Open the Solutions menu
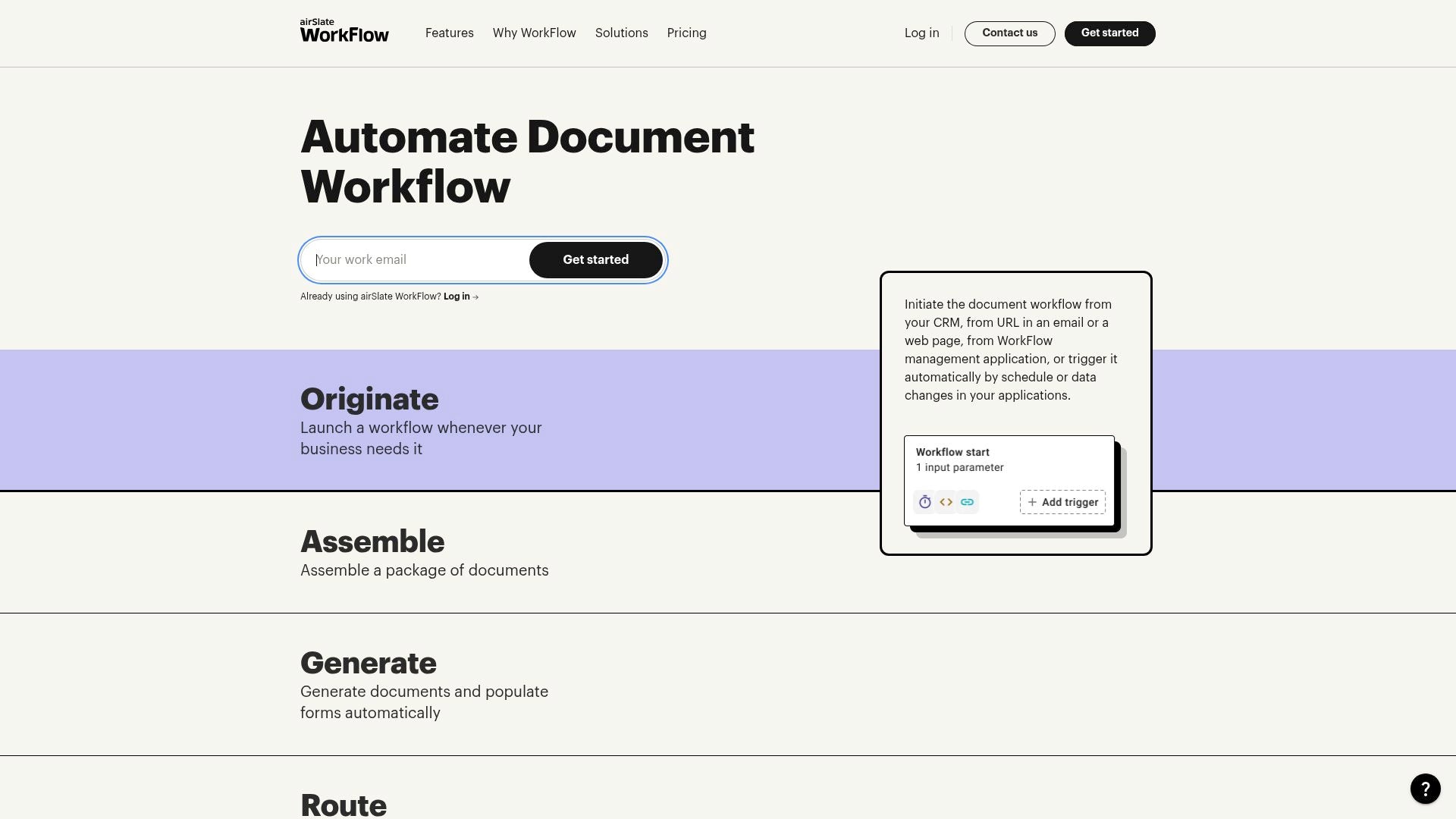The width and height of the screenshot is (1456, 819). coord(621,33)
